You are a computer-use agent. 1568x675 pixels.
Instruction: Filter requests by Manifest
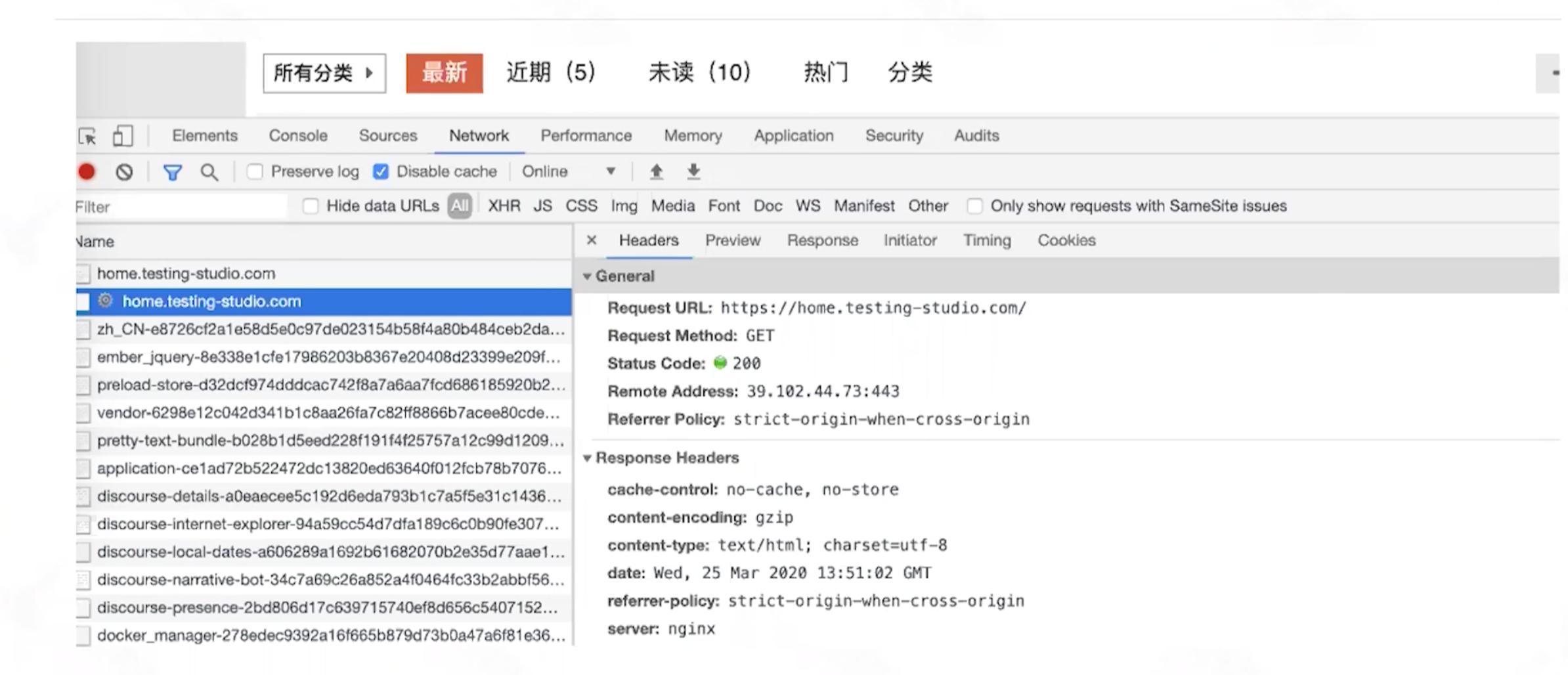[864, 206]
